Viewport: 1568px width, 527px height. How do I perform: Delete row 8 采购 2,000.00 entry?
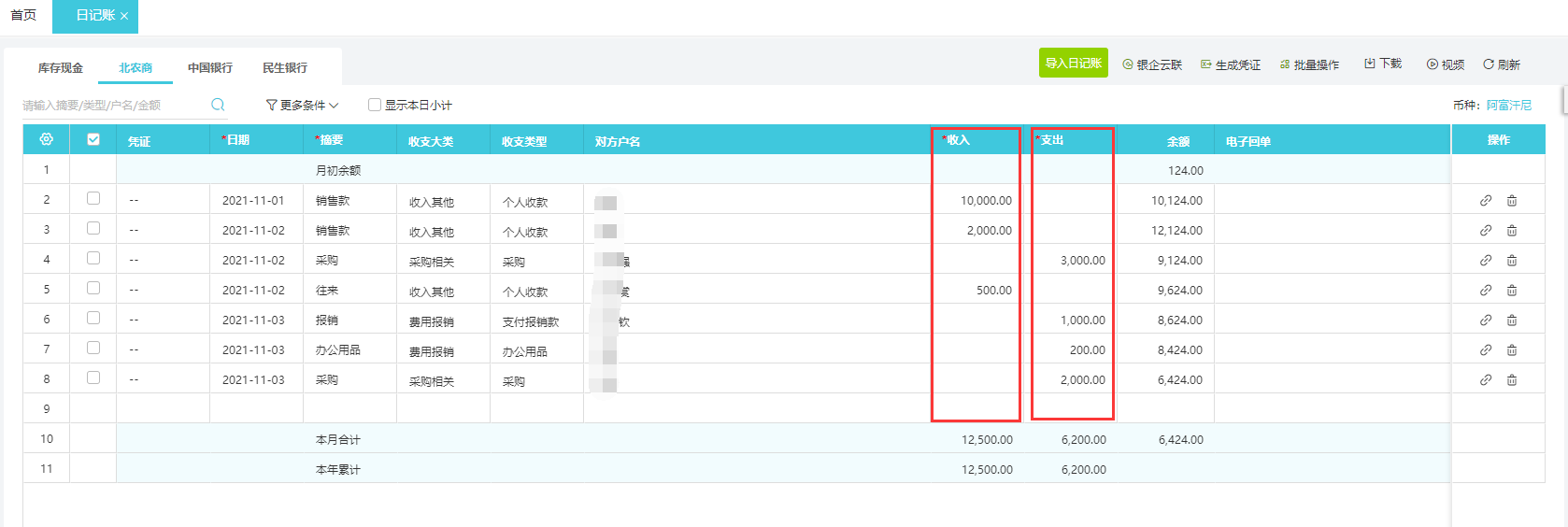[x=1512, y=380]
